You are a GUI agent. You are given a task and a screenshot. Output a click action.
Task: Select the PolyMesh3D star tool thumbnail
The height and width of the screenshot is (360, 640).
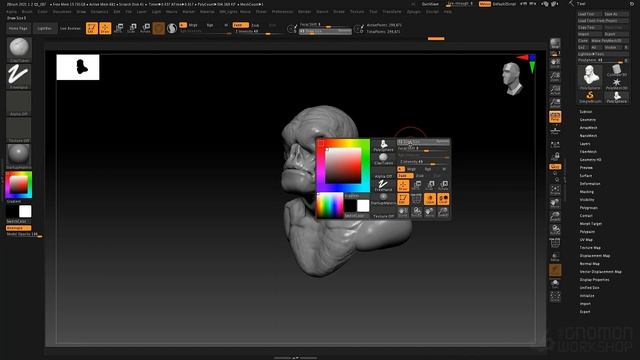click(616, 84)
